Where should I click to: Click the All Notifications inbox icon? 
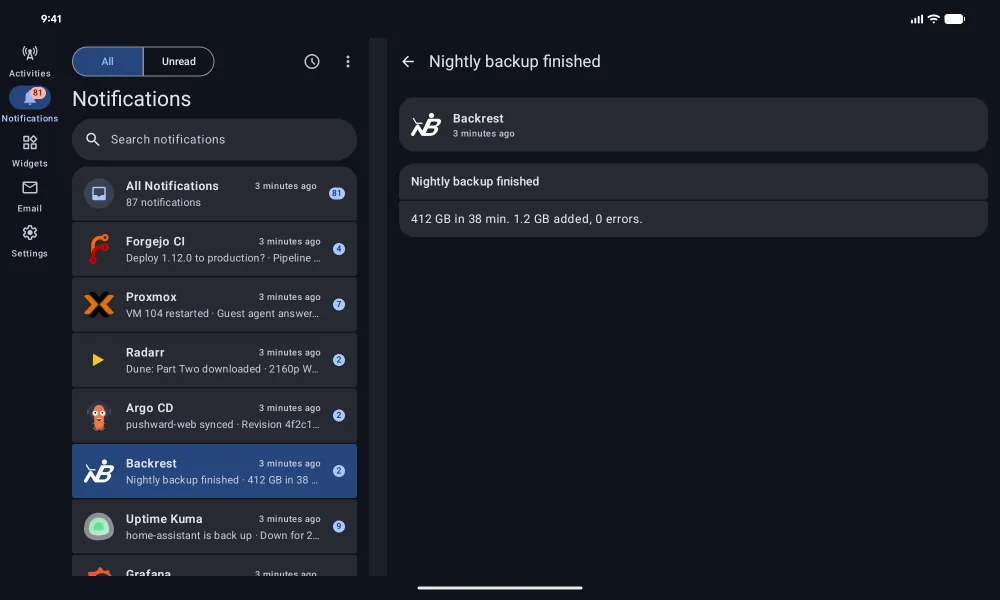click(x=99, y=193)
